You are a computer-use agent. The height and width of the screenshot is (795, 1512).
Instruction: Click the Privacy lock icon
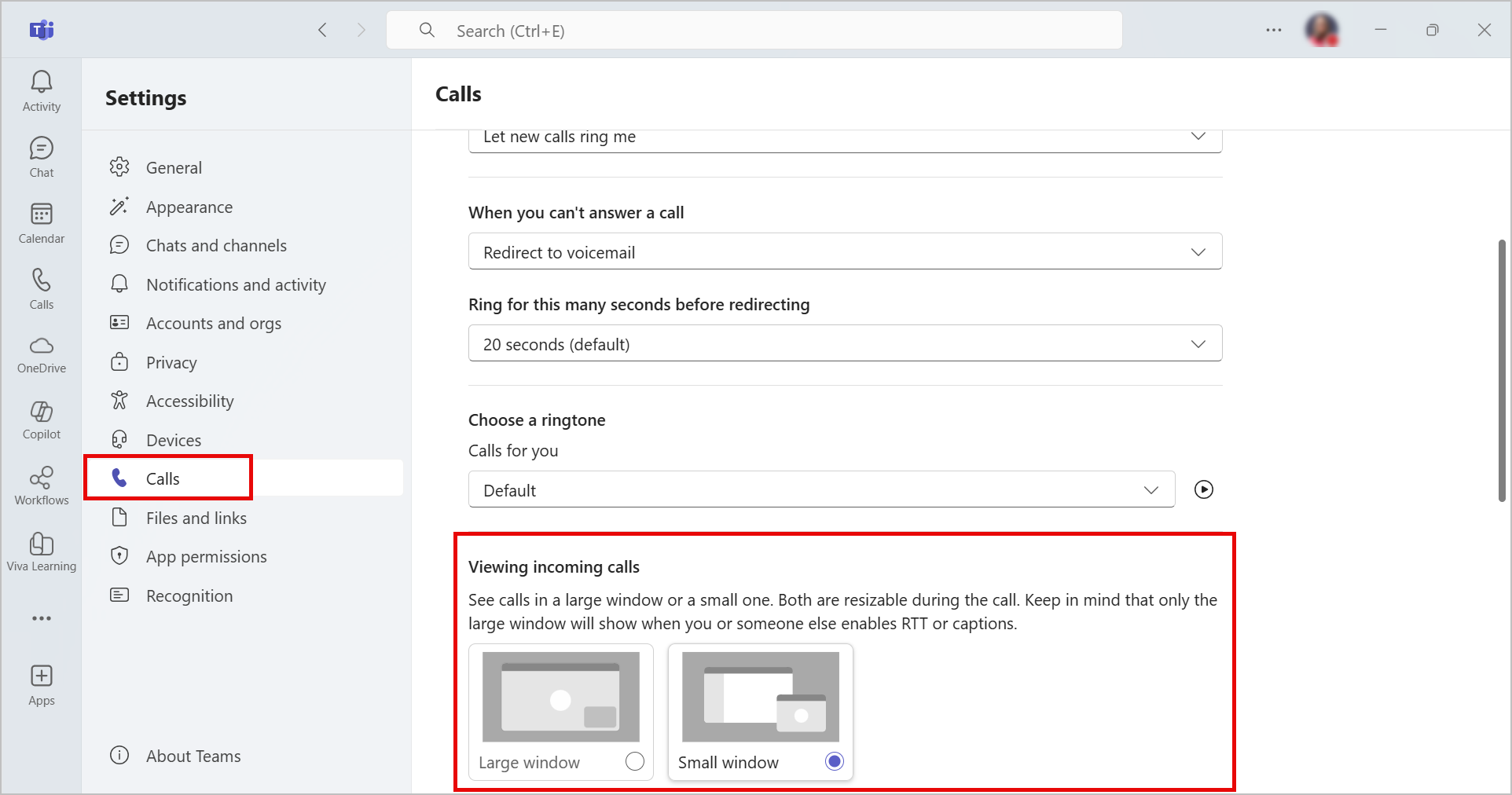point(119,361)
